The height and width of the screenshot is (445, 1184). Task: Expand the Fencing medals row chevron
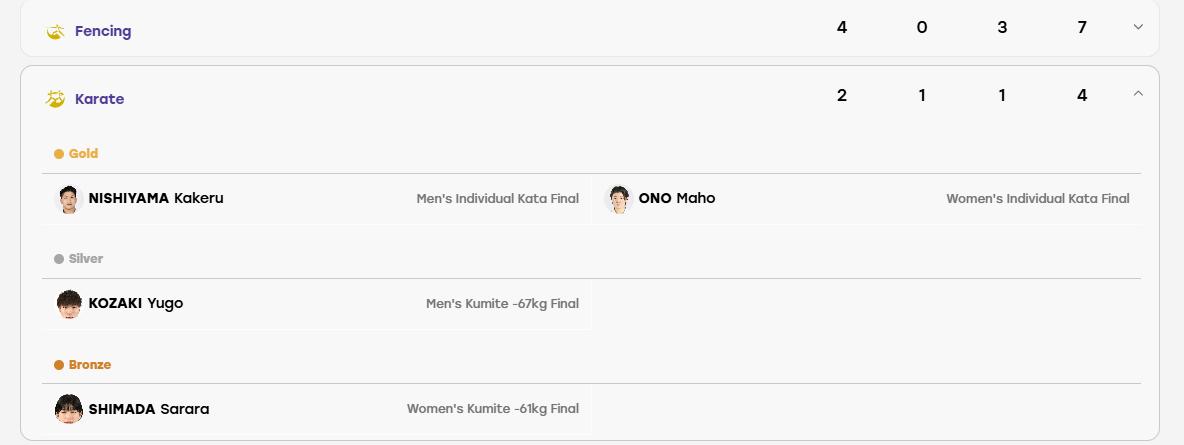coord(1139,27)
